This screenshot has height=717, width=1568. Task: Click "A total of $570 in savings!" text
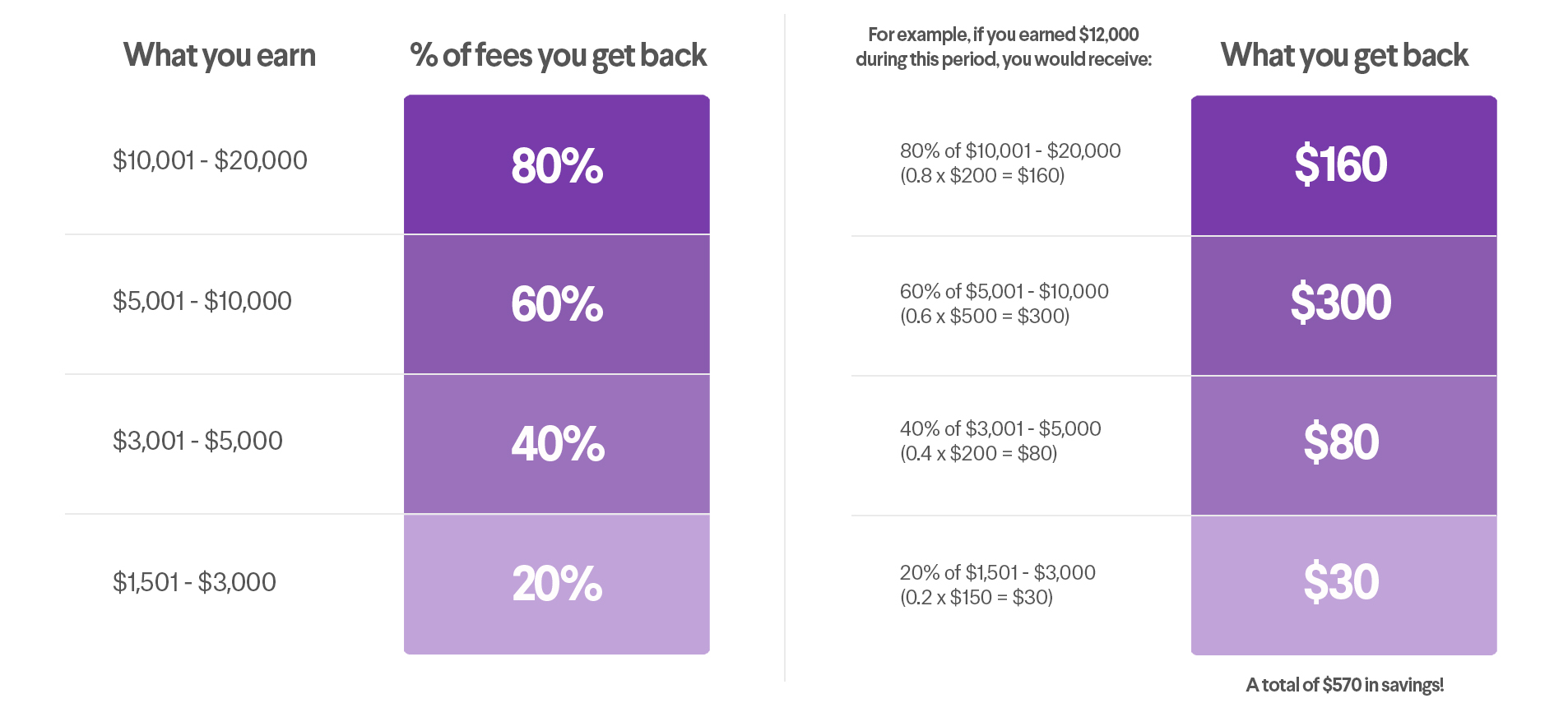coord(1344,685)
